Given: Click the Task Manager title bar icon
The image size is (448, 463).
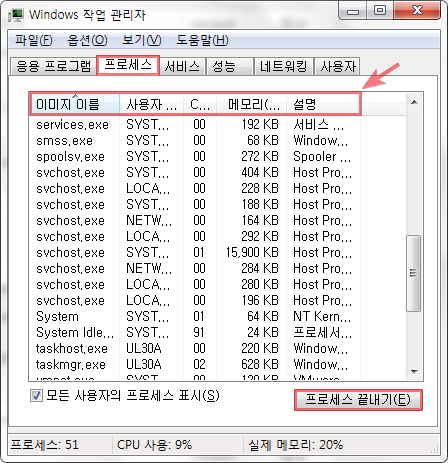Looking at the screenshot, I should [16, 15].
